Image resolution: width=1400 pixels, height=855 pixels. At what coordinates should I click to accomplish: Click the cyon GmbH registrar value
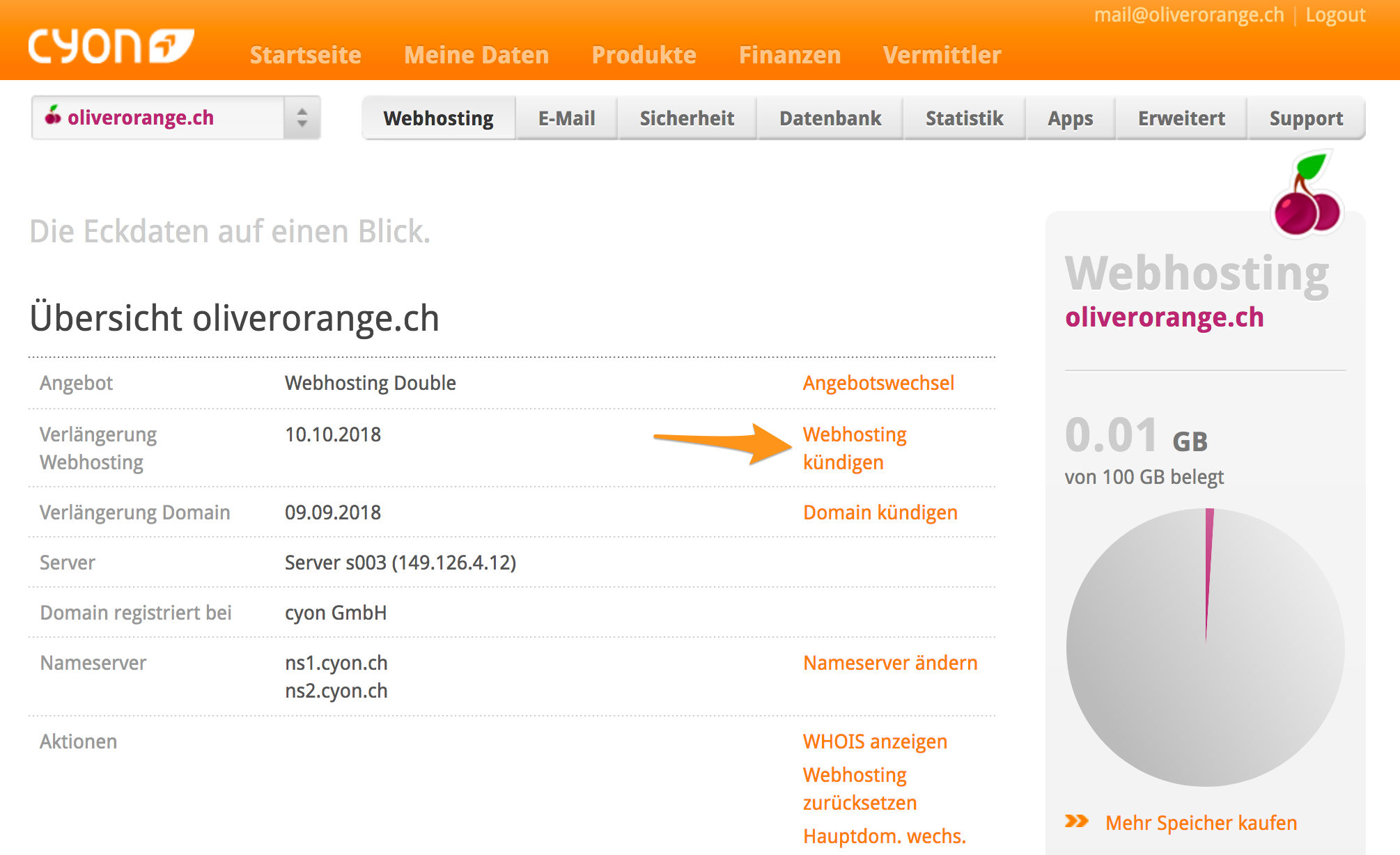click(336, 613)
